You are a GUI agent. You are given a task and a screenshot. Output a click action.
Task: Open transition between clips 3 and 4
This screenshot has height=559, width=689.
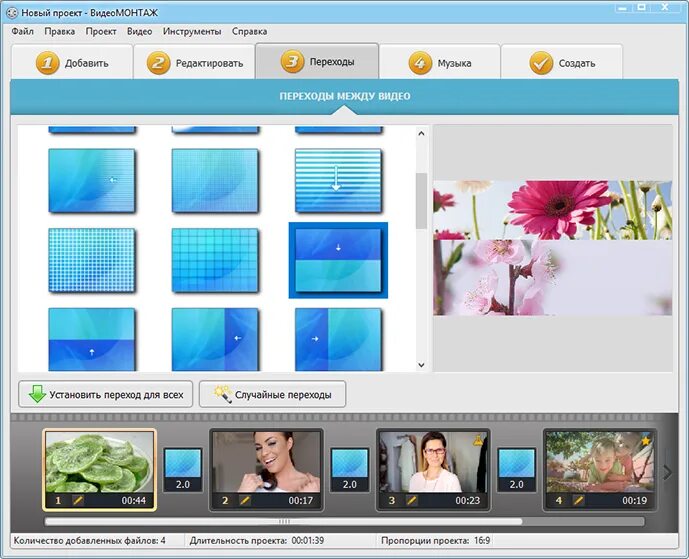click(x=516, y=470)
